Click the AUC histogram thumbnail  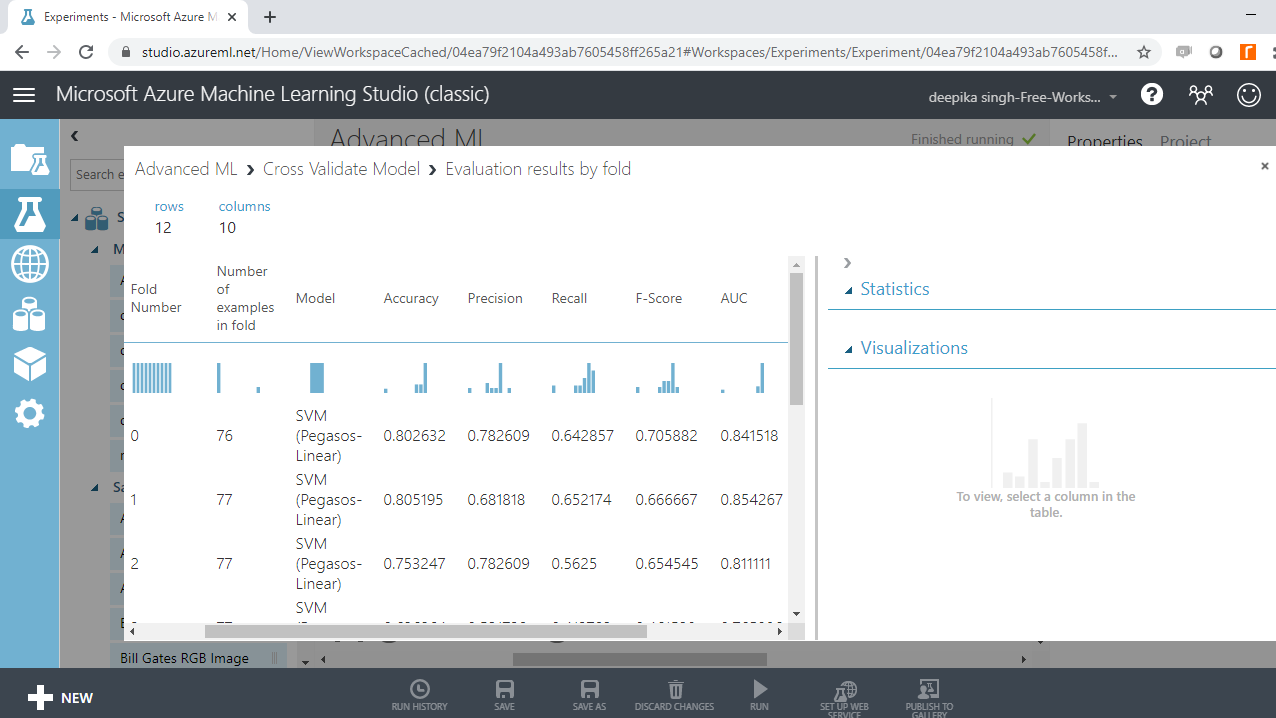click(742, 378)
